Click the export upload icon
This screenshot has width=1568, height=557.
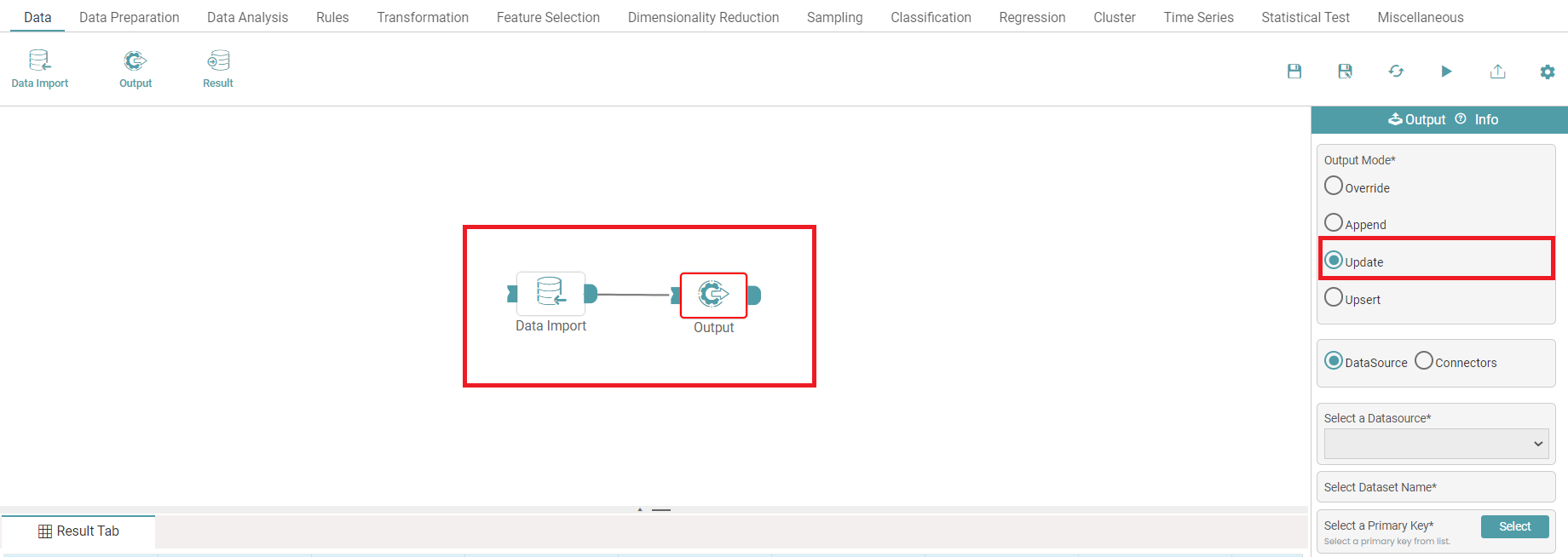(x=1497, y=72)
